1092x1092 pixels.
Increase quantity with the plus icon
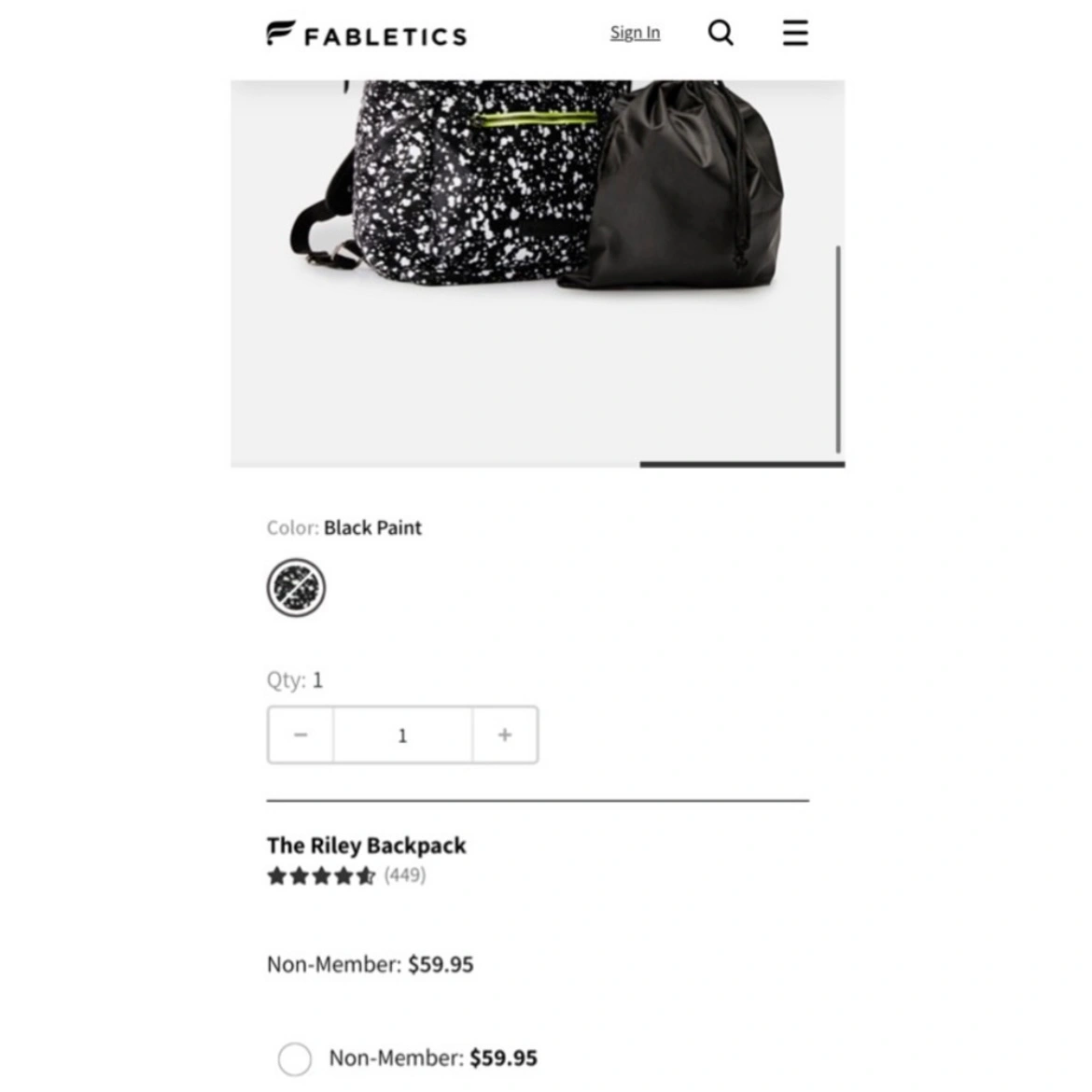(x=505, y=735)
